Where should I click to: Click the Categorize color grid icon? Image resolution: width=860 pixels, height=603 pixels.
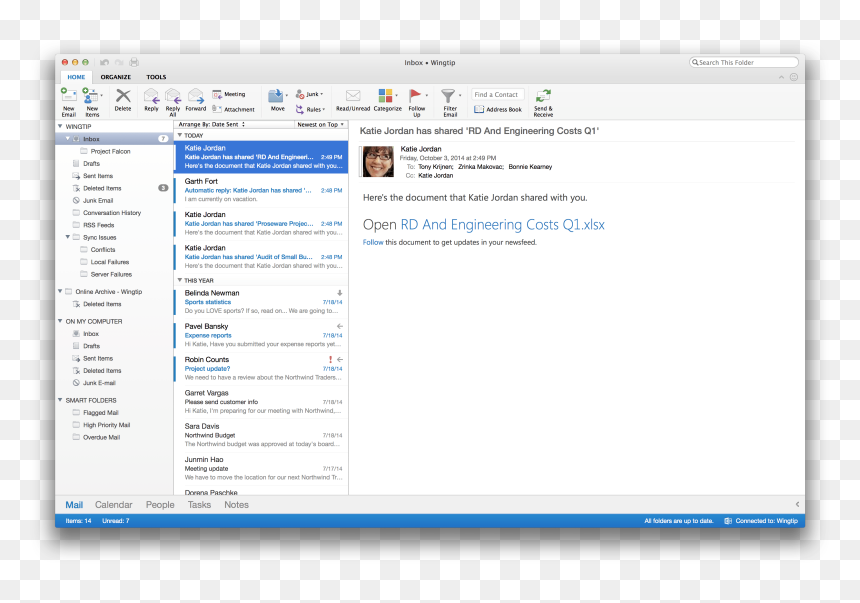386,95
